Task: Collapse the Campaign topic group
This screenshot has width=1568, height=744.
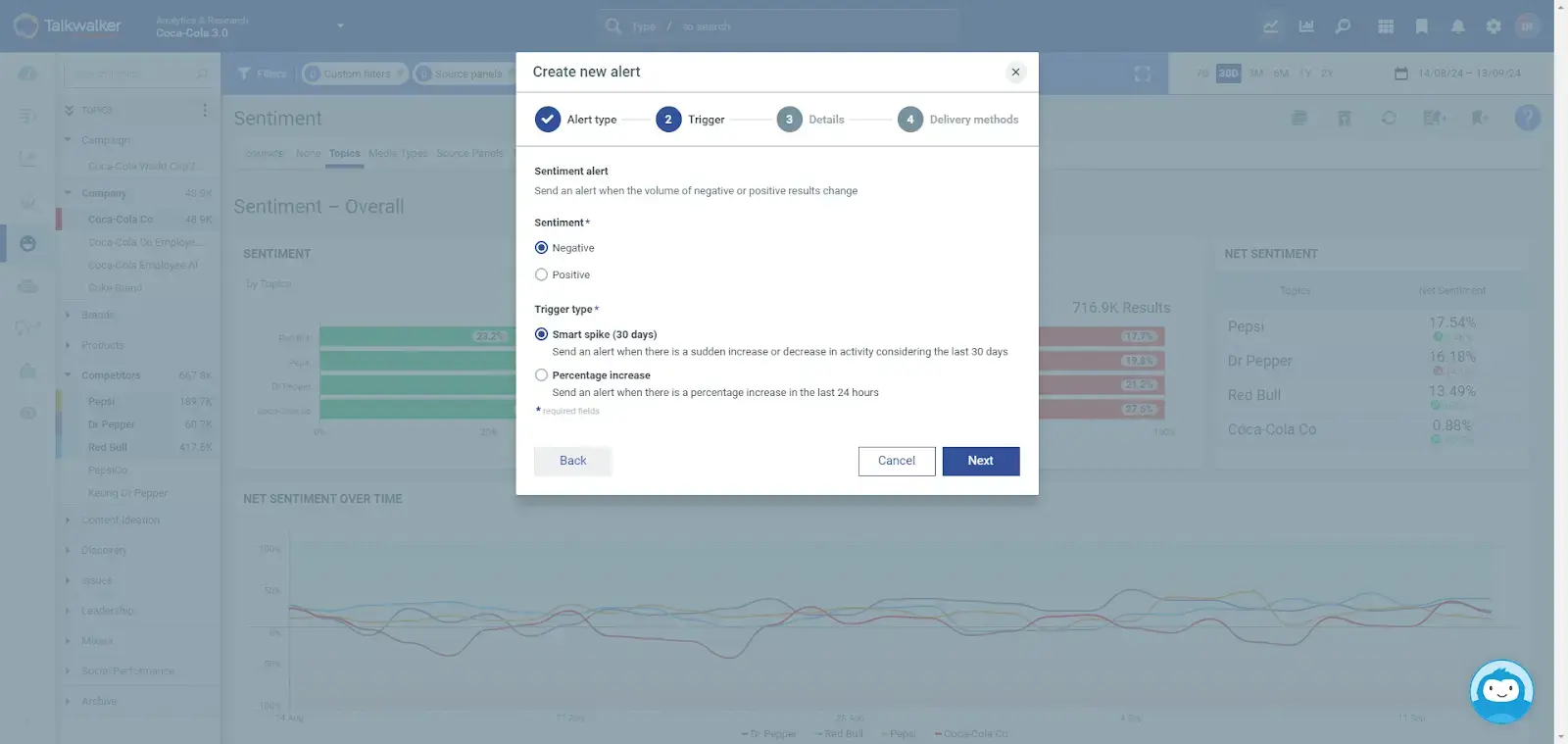Action: 68,140
